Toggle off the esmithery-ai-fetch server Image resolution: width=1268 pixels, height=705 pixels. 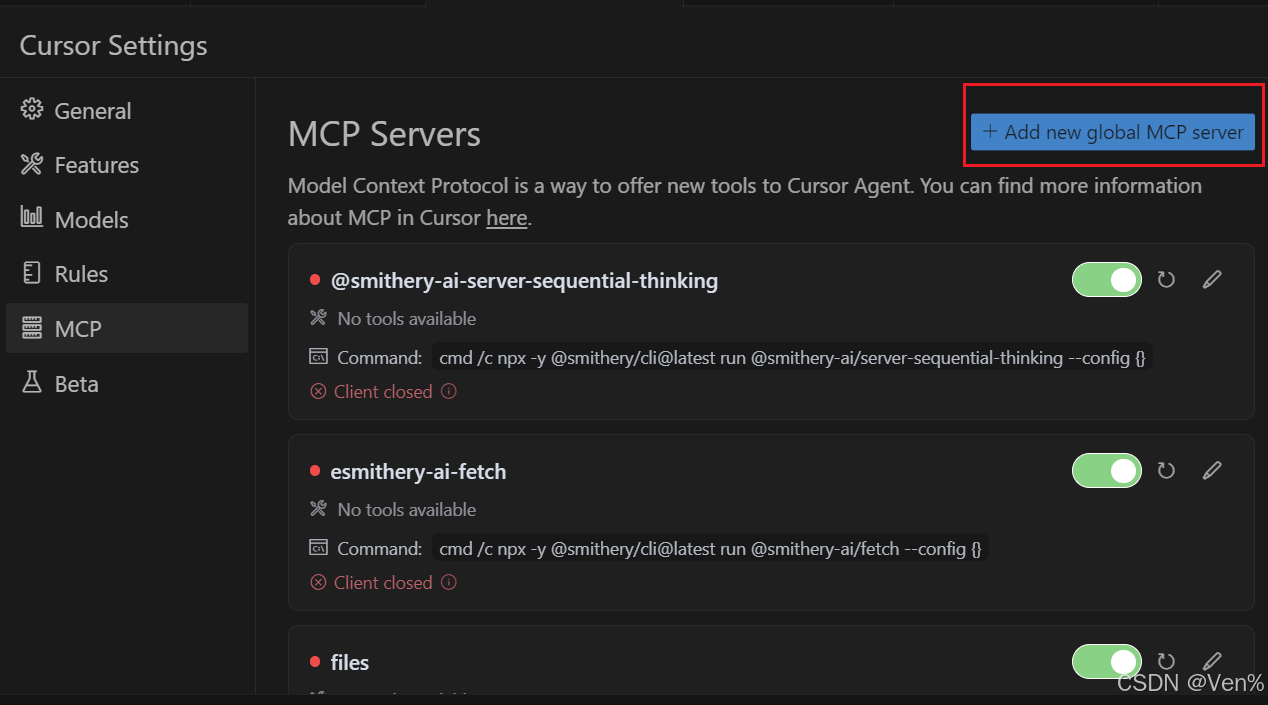(x=1106, y=470)
